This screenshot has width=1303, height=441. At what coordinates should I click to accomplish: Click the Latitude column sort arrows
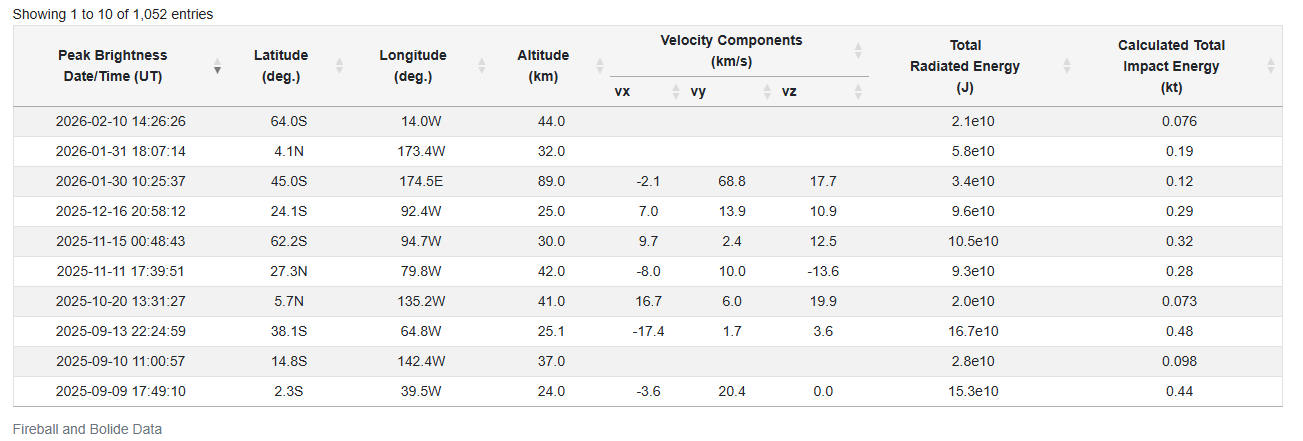tap(339, 66)
